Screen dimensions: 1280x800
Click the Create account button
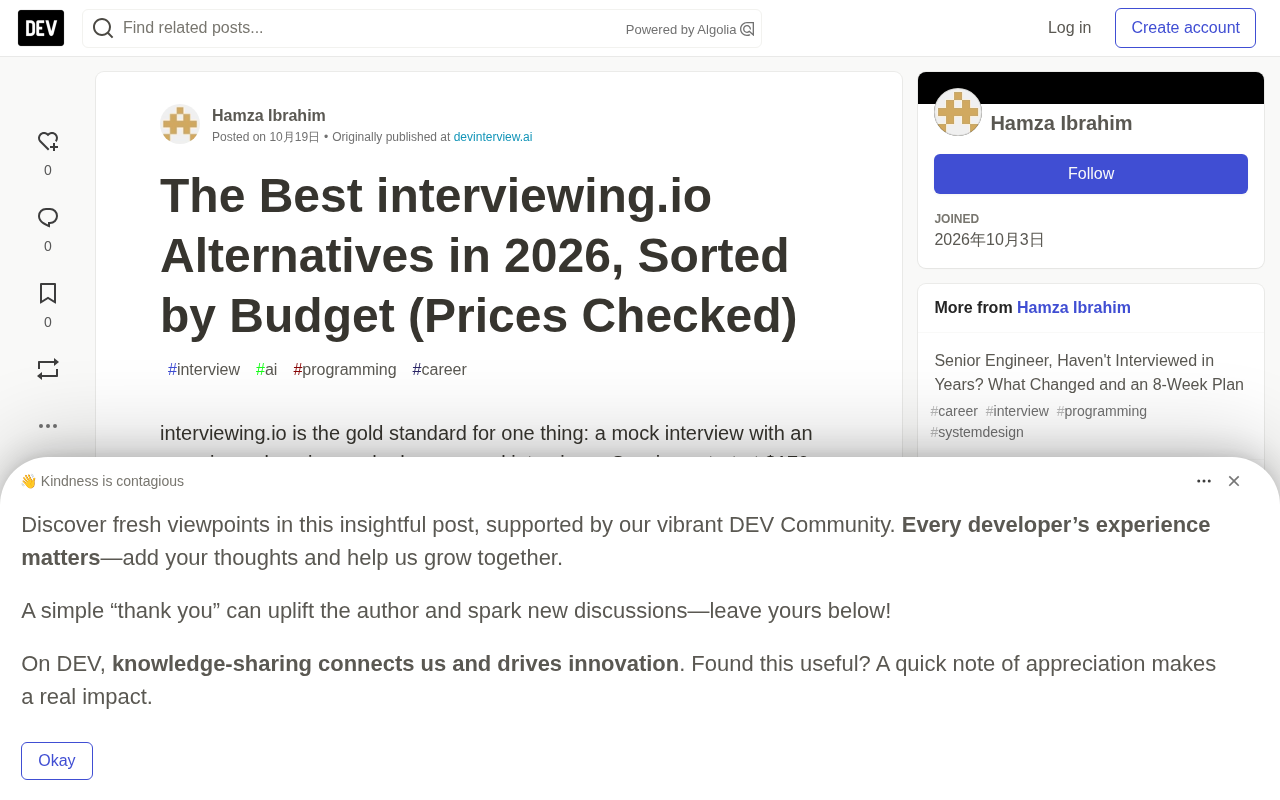[1185, 28]
